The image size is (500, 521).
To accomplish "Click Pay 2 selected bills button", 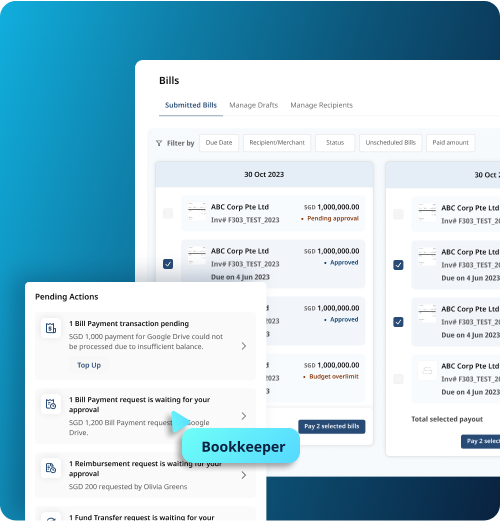I will click(332, 427).
